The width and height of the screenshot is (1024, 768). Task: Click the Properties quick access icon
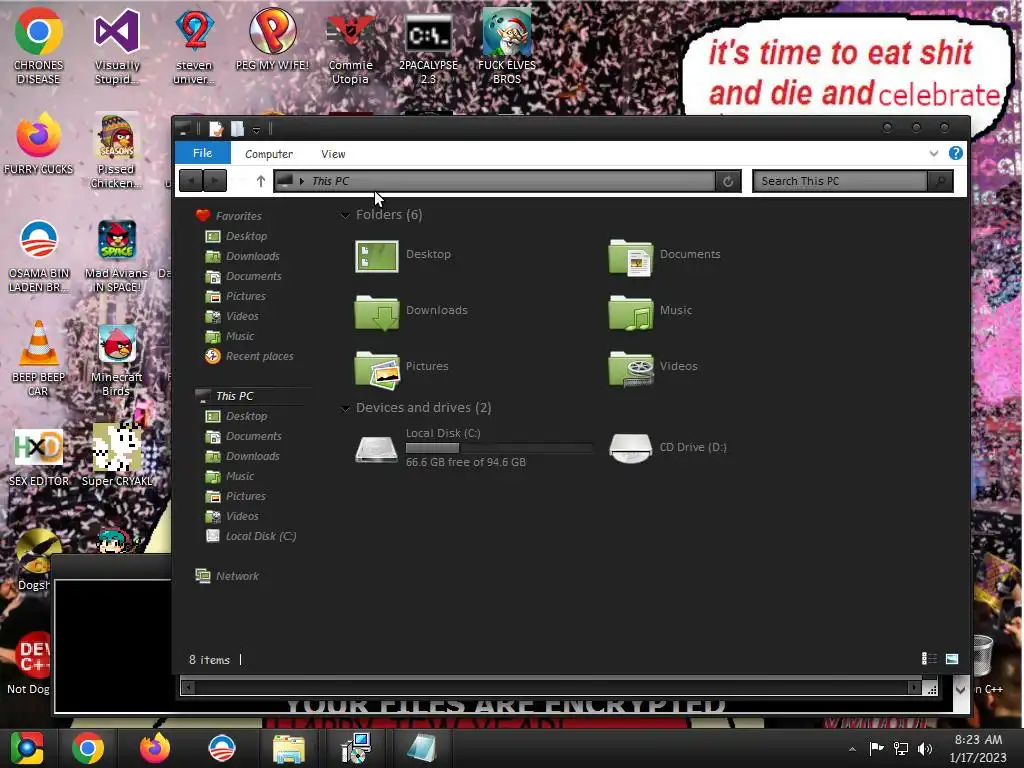(216, 129)
